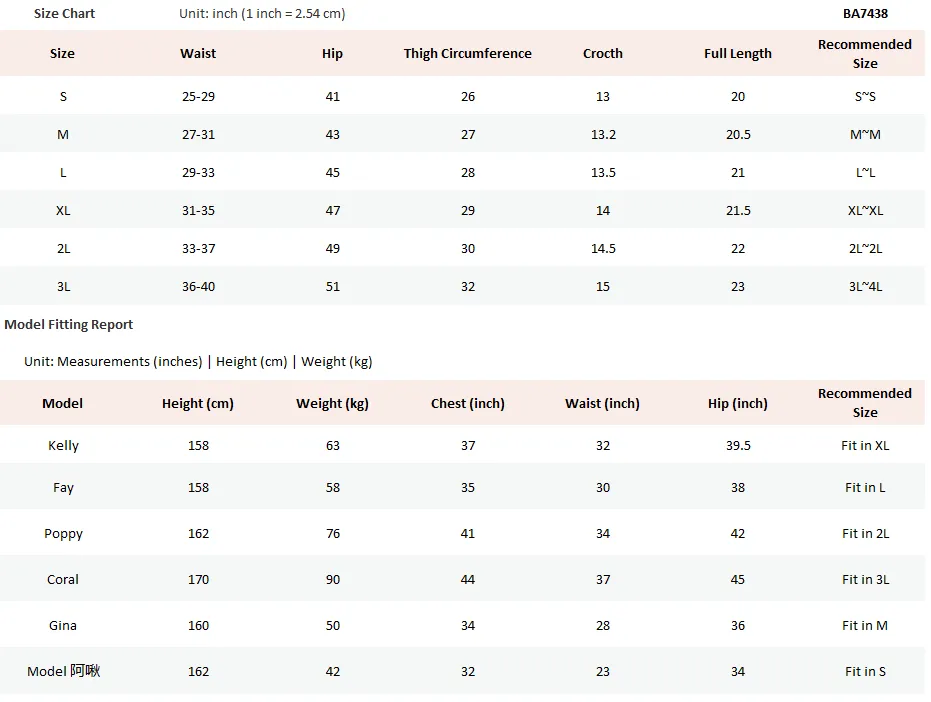Click the Model Fitting Report heading
Image resolution: width=931 pixels, height=702 pixels.
pyautogui.click(x=68, y=324)
